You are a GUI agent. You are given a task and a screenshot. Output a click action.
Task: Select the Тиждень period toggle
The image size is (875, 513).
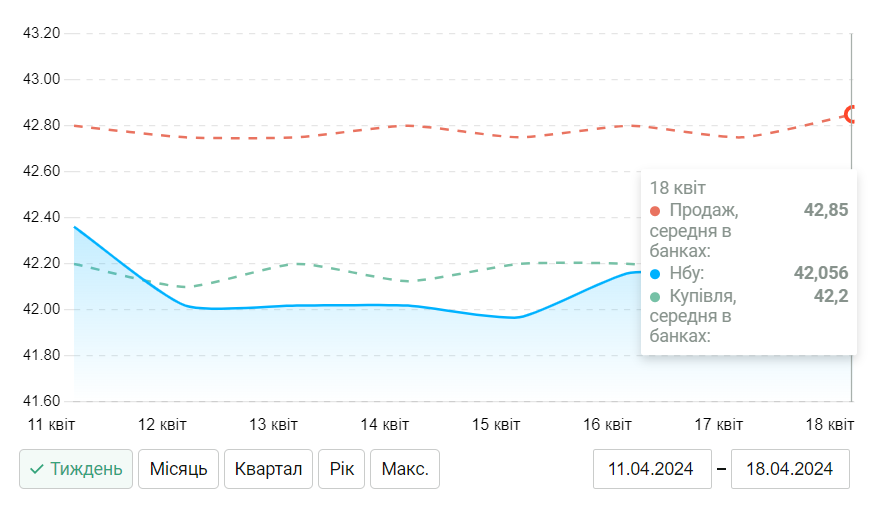[76, 469]
